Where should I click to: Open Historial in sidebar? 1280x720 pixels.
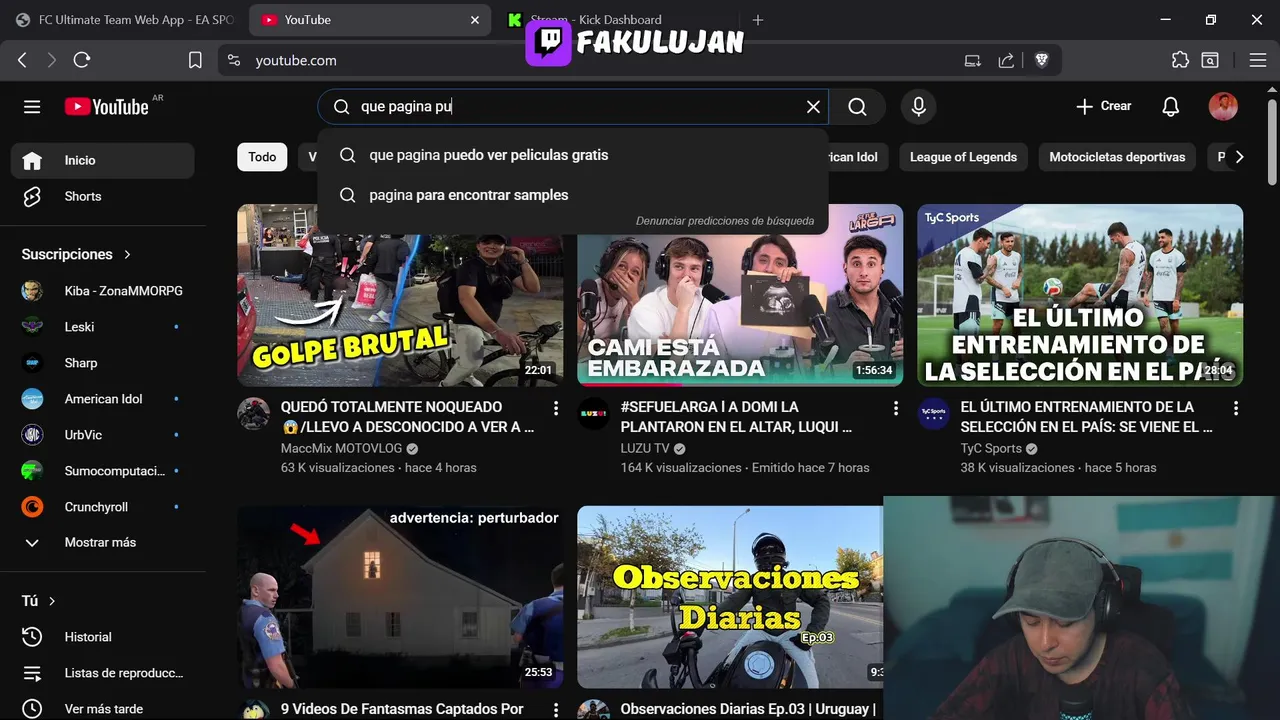coord(102,637)
